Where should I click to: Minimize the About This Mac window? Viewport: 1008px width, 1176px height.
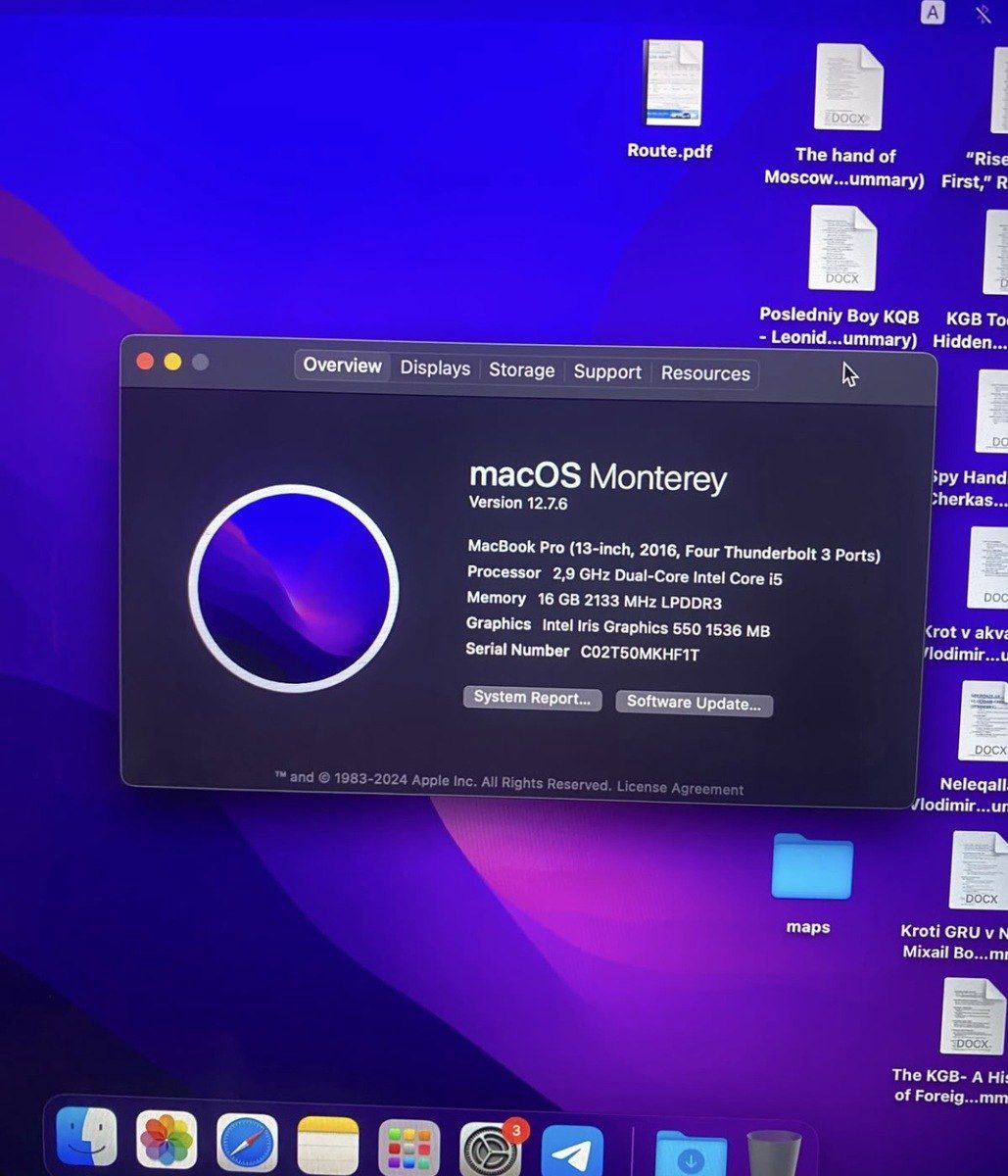(x=172, y=362)
